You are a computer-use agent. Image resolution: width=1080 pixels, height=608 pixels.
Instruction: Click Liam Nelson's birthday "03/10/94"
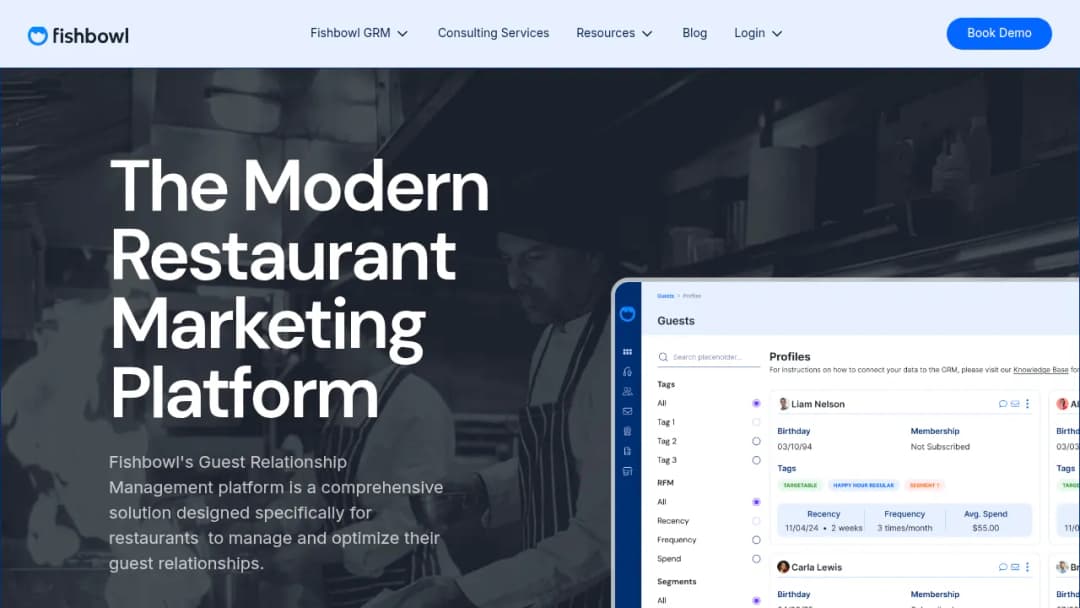click(x=794, y=447)
